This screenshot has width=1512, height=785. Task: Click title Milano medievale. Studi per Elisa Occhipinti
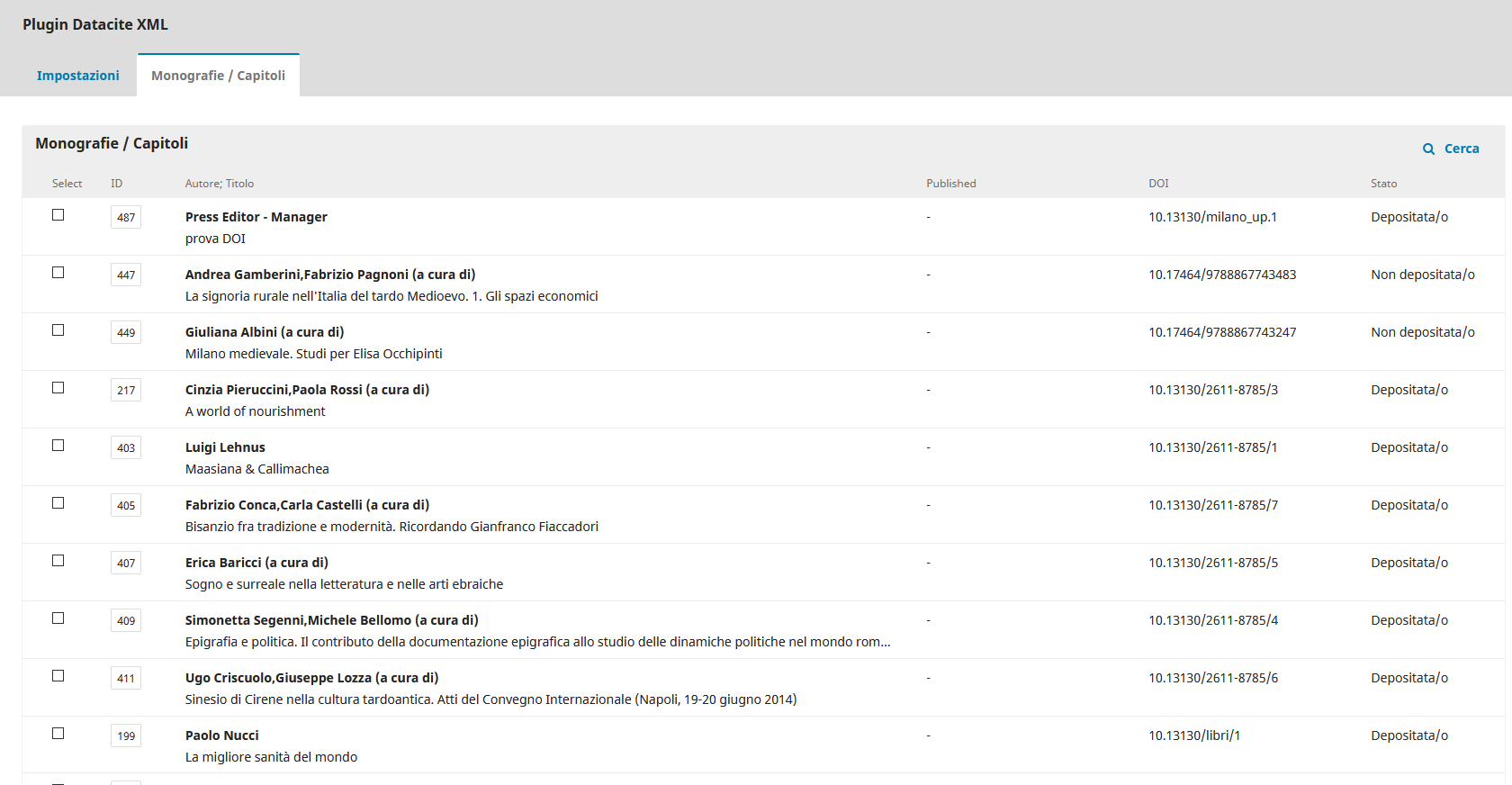(x=314, y=354)
